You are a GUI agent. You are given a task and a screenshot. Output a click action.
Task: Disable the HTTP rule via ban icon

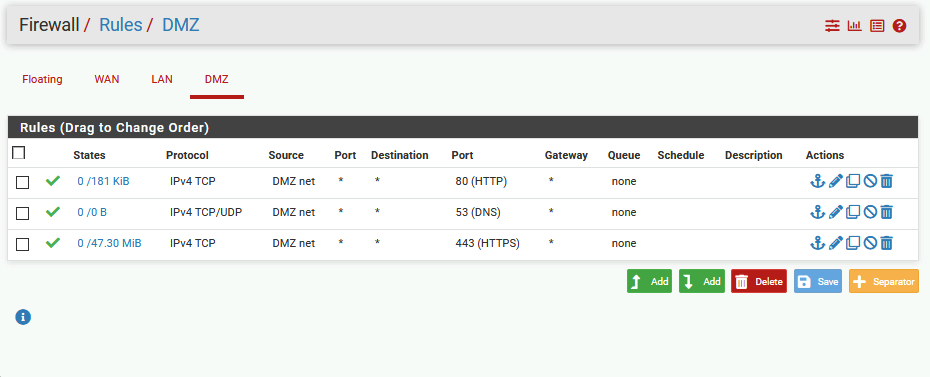point(870,181)
